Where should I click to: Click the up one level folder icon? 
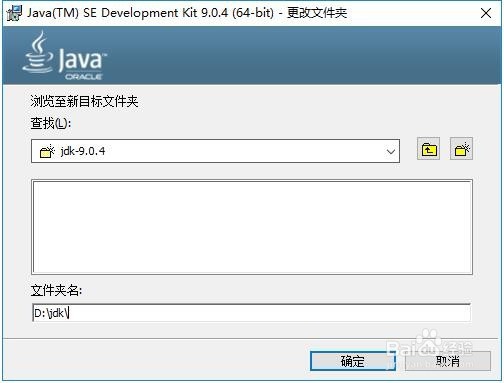tap(428, 149)
